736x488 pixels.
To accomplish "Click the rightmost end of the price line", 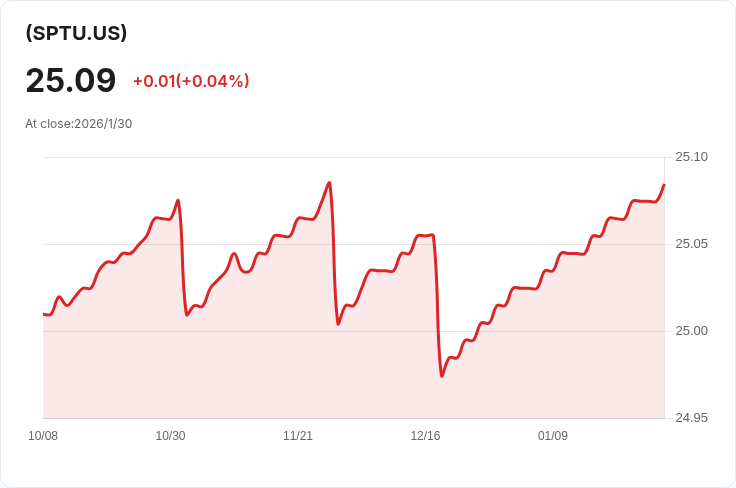I will [x=664, y=184].
